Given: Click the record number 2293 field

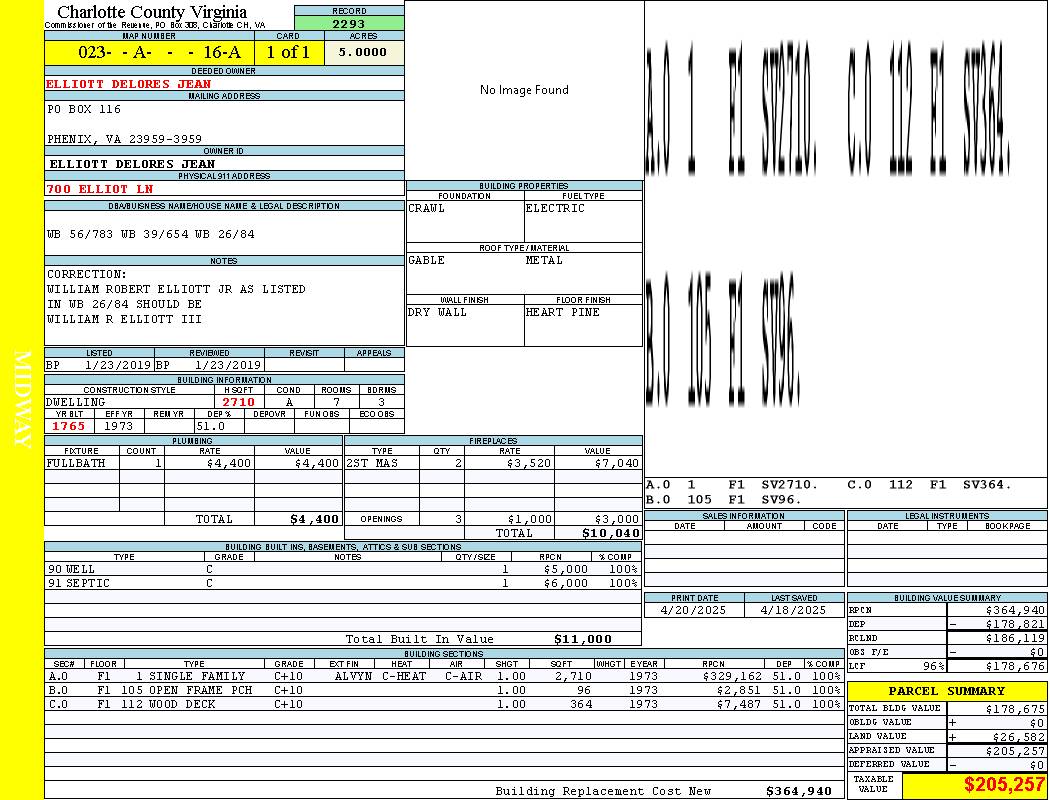Looking at the screenshot, I should pyautogui.click(x=349, y=23).
